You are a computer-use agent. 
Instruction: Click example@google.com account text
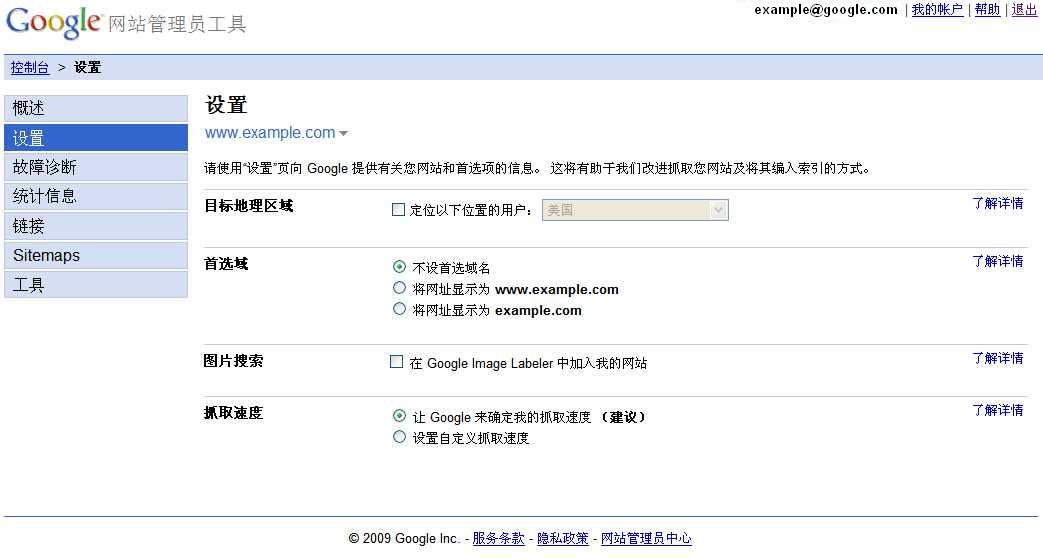(826, 9)
